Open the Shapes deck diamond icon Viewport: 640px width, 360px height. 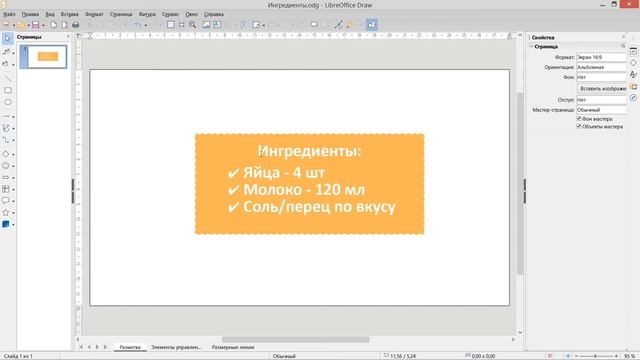(633, 63)
